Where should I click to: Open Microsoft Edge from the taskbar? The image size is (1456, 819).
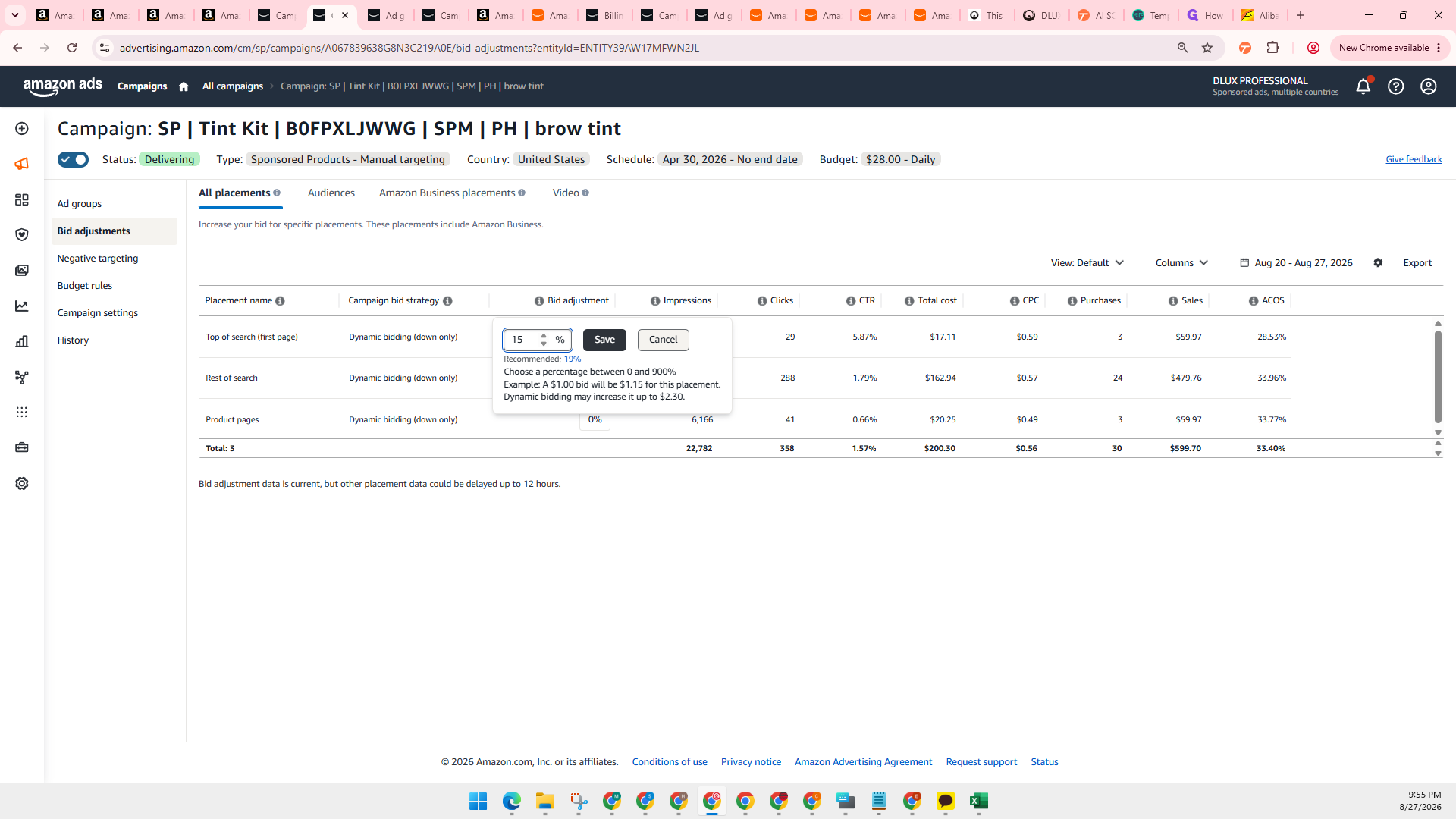click(x=511, y=801)
